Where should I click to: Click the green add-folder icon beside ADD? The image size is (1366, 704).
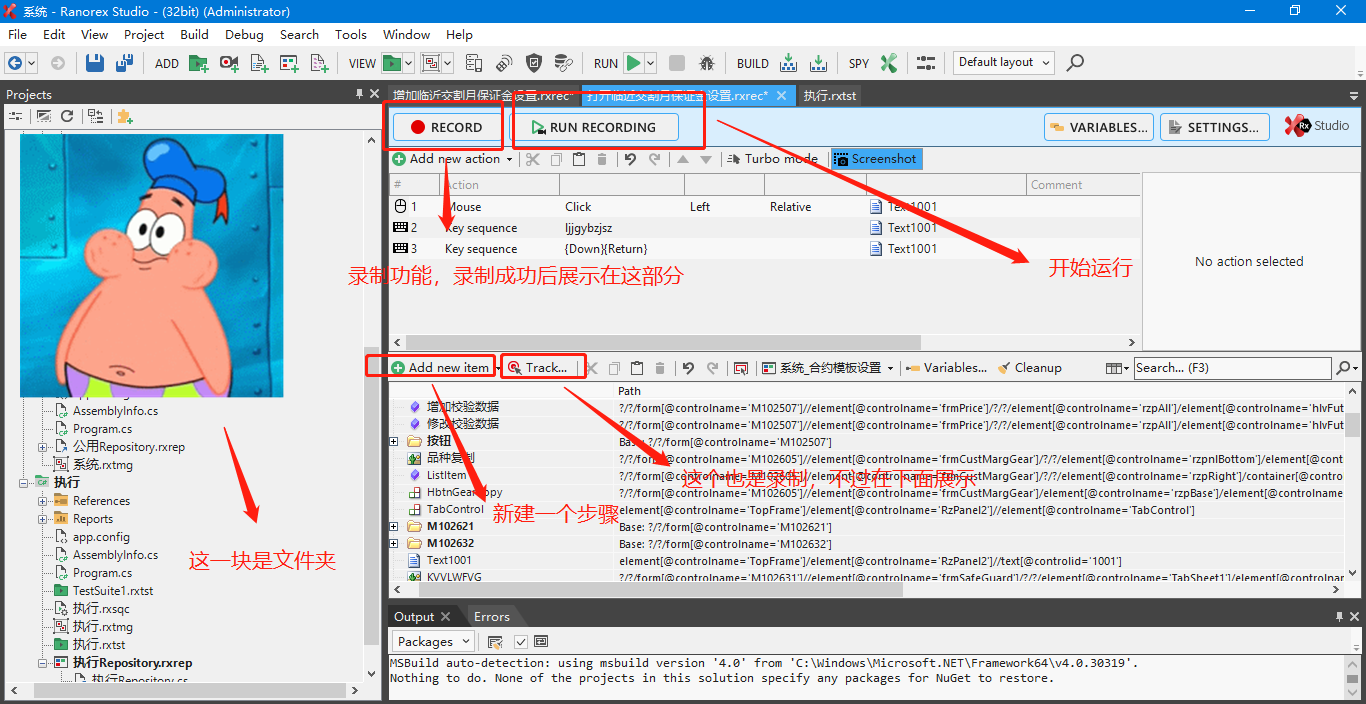pos(199,63)
